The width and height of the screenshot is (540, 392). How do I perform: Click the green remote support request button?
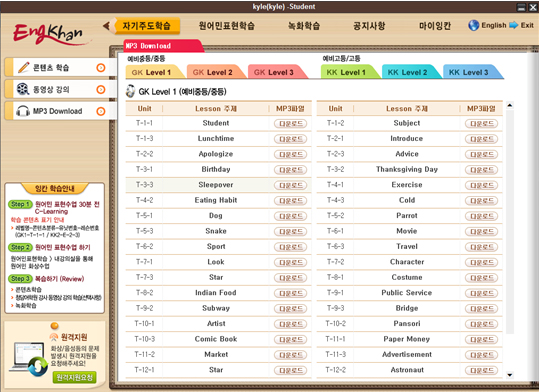click(x=74, y=377)
